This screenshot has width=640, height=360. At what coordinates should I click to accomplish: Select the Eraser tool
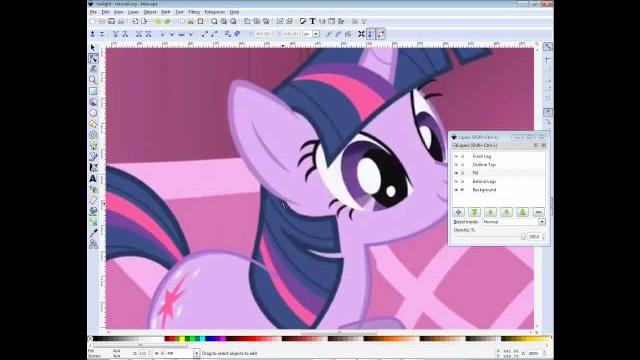(x=93, y=200)
